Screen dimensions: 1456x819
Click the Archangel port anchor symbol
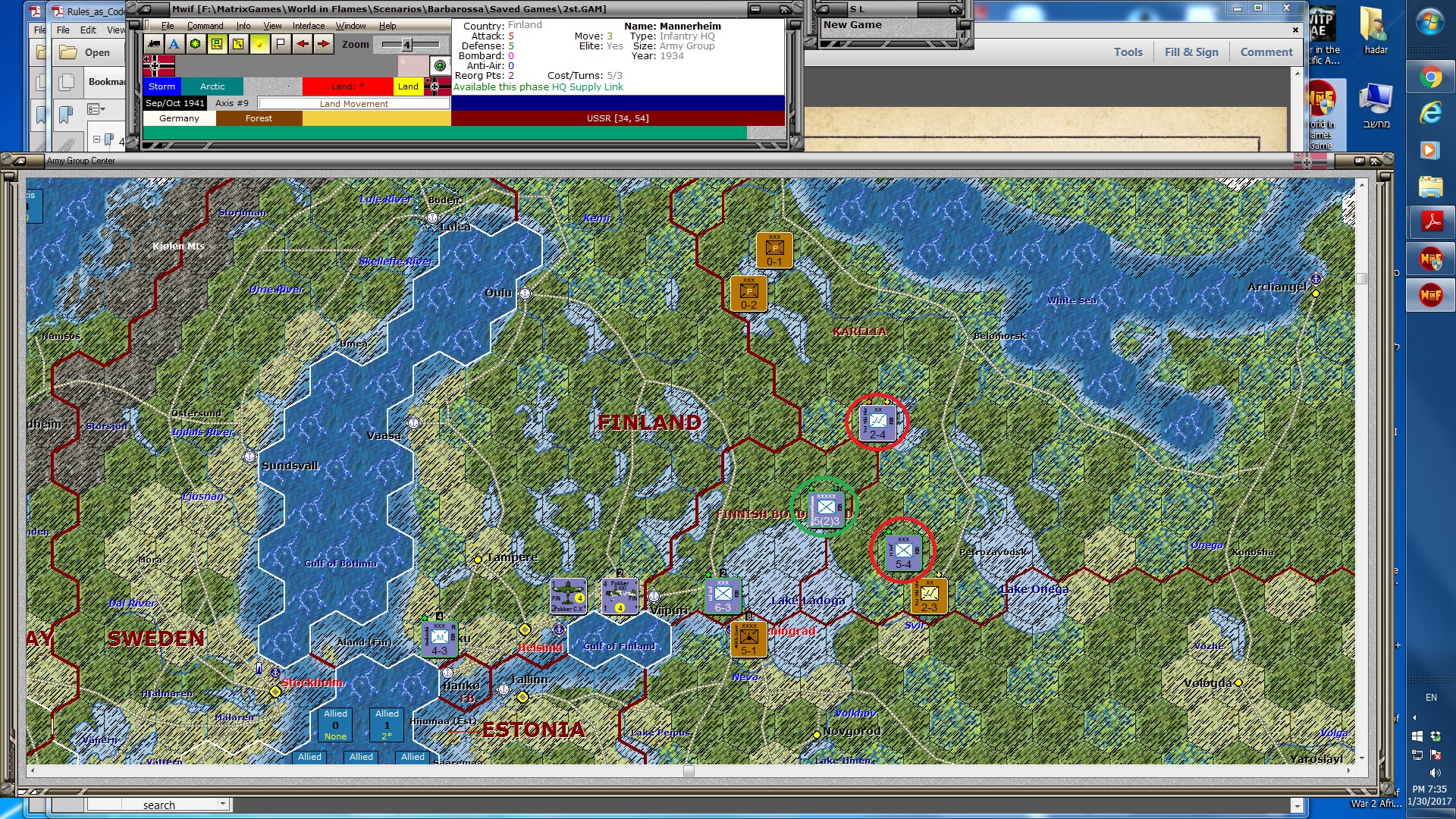(x=1316, y=279)
